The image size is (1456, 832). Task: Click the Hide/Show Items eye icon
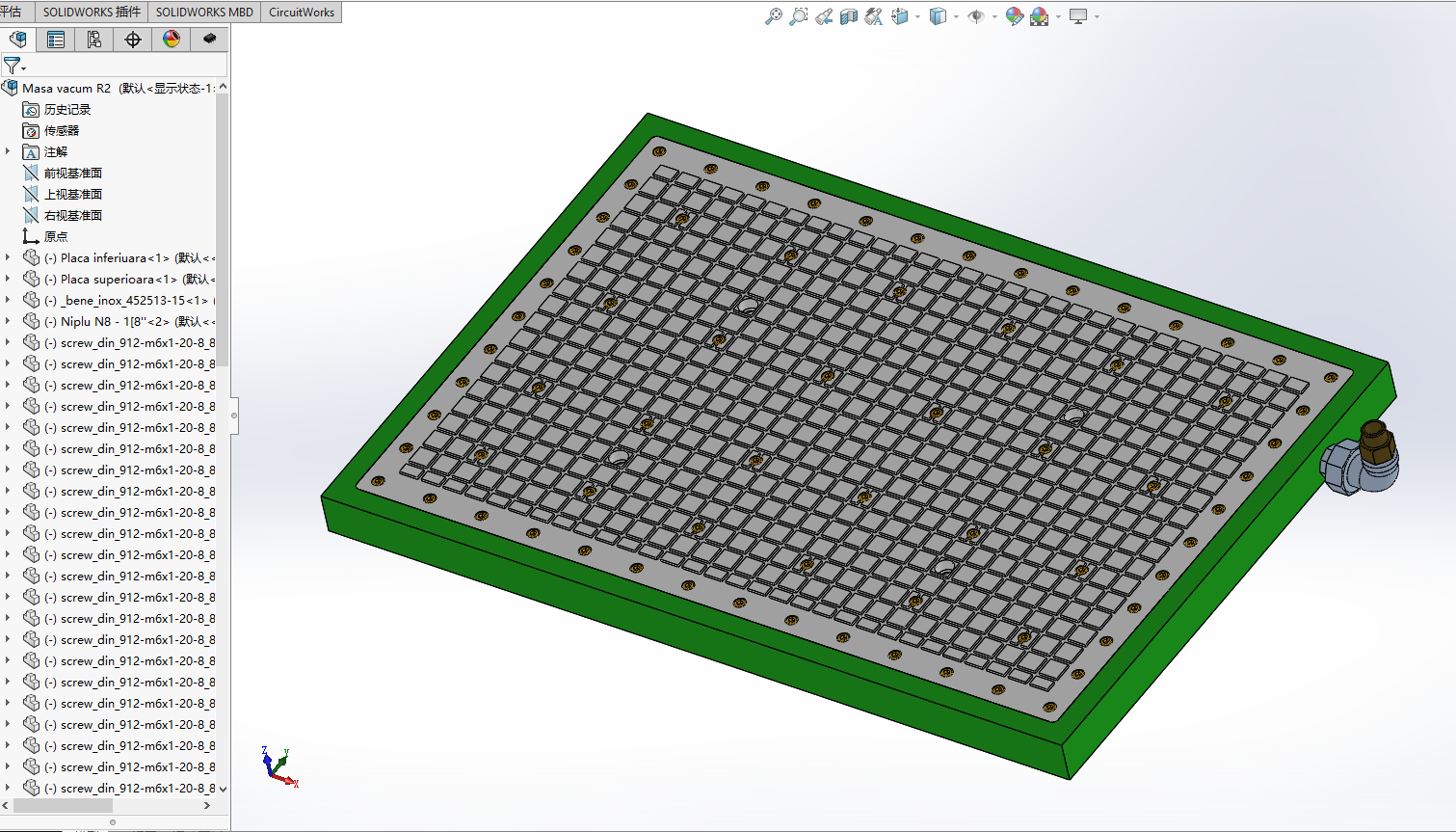[x=976, y=16]
